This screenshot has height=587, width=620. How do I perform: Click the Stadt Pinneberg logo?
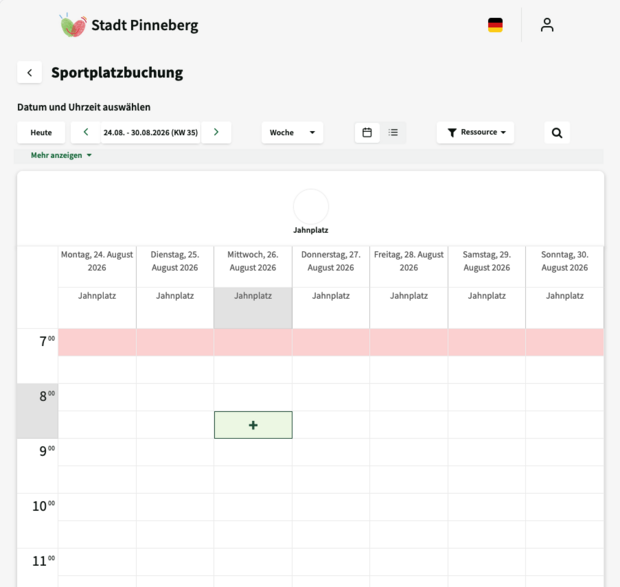[x=129, y=25]
